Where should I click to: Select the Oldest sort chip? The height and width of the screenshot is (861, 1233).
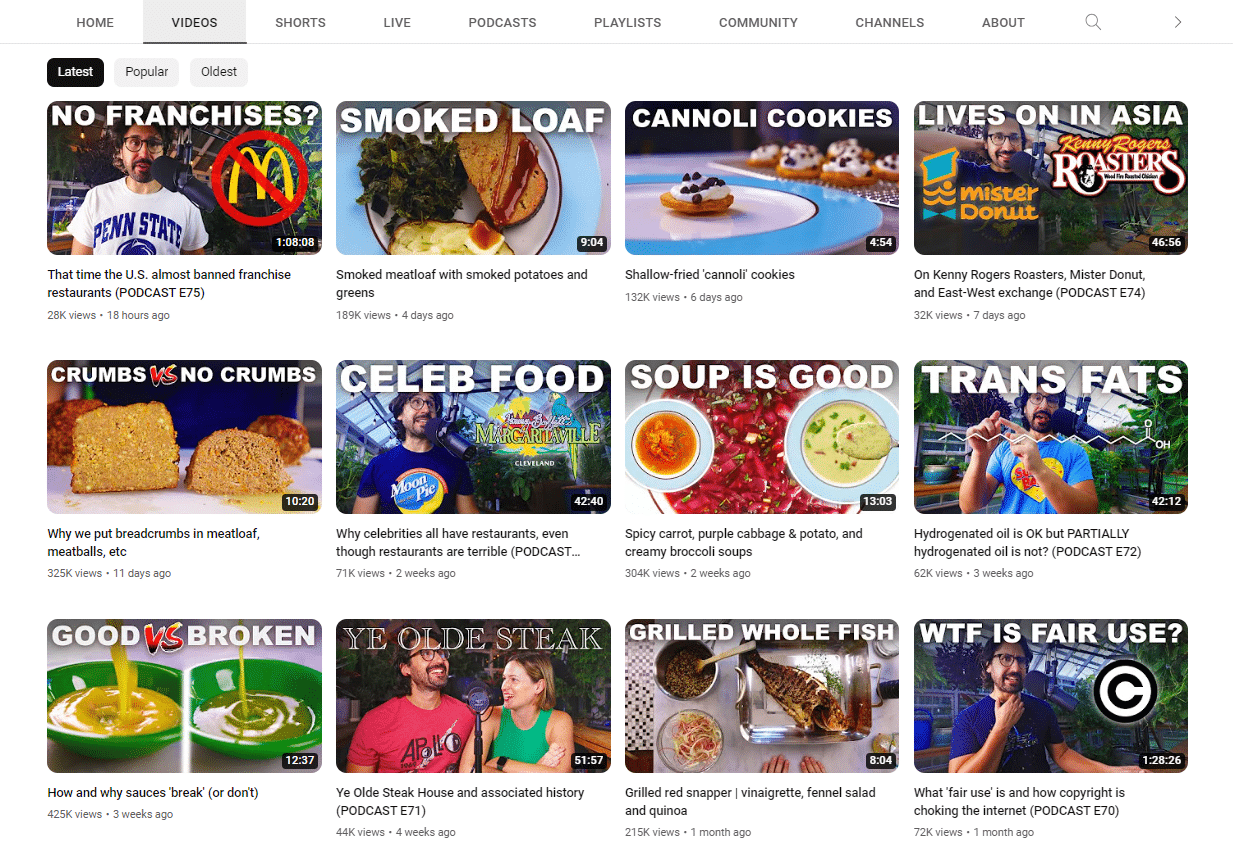click(x=219, y=72)
